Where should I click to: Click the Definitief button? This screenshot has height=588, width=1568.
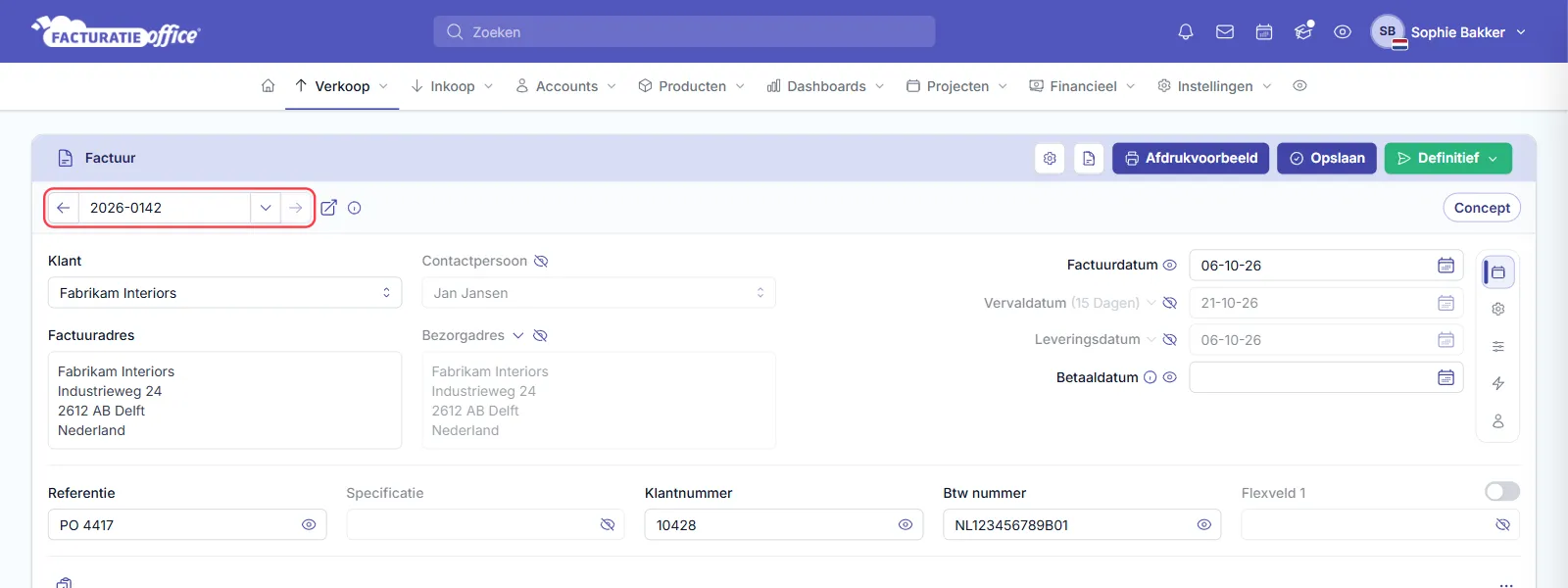[x=1447, y=158]
